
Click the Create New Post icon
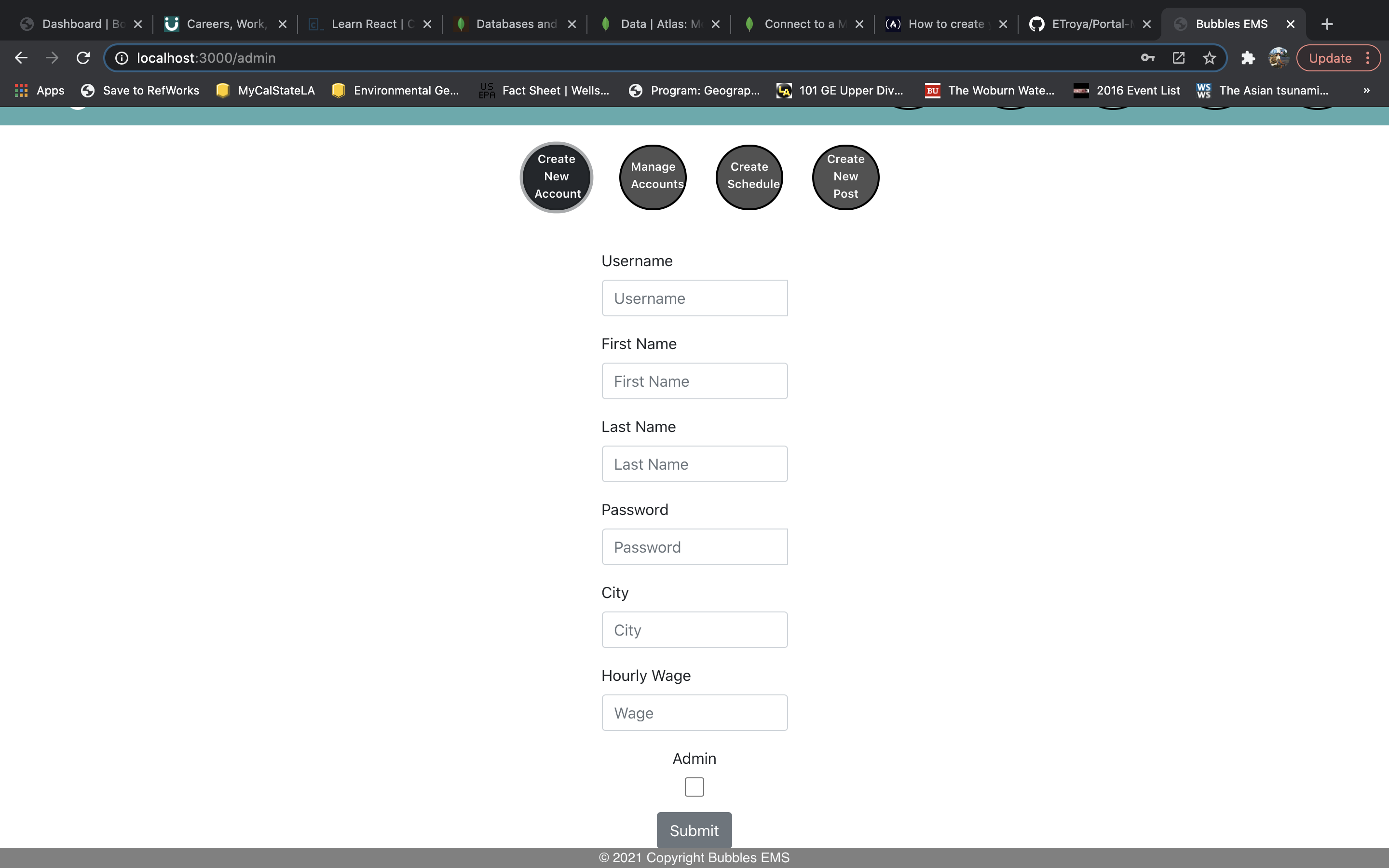click(845, 175)
